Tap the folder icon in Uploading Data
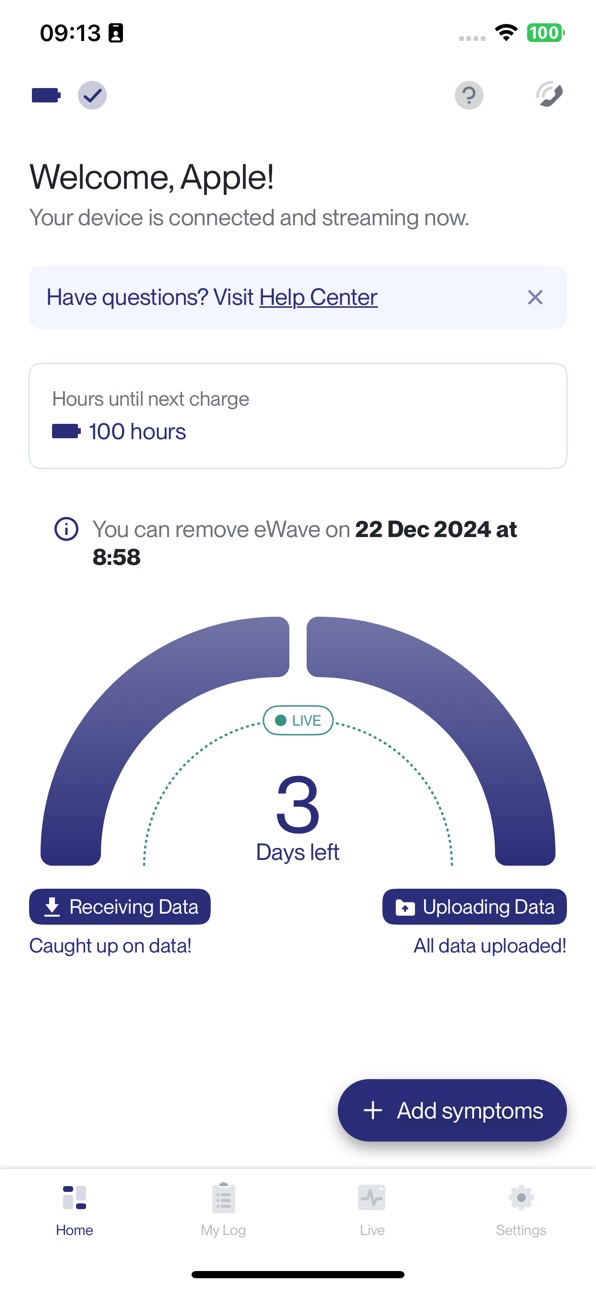596x1290 pixels. (405, 908)
